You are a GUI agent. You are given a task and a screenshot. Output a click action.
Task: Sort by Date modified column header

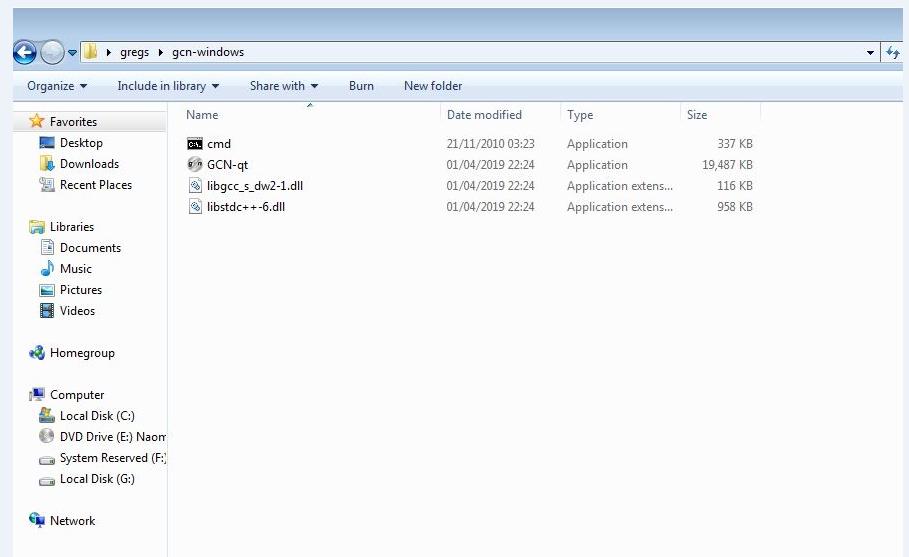(x=484, y=115)
